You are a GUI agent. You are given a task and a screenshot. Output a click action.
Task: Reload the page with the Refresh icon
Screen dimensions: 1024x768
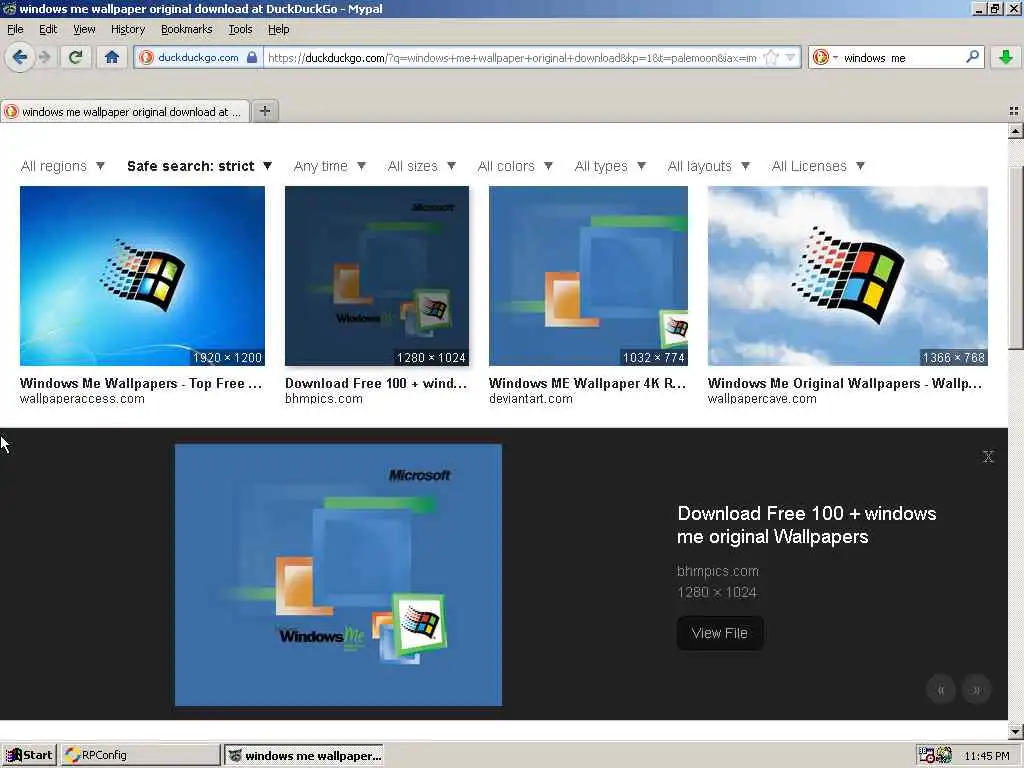point(75,57)
